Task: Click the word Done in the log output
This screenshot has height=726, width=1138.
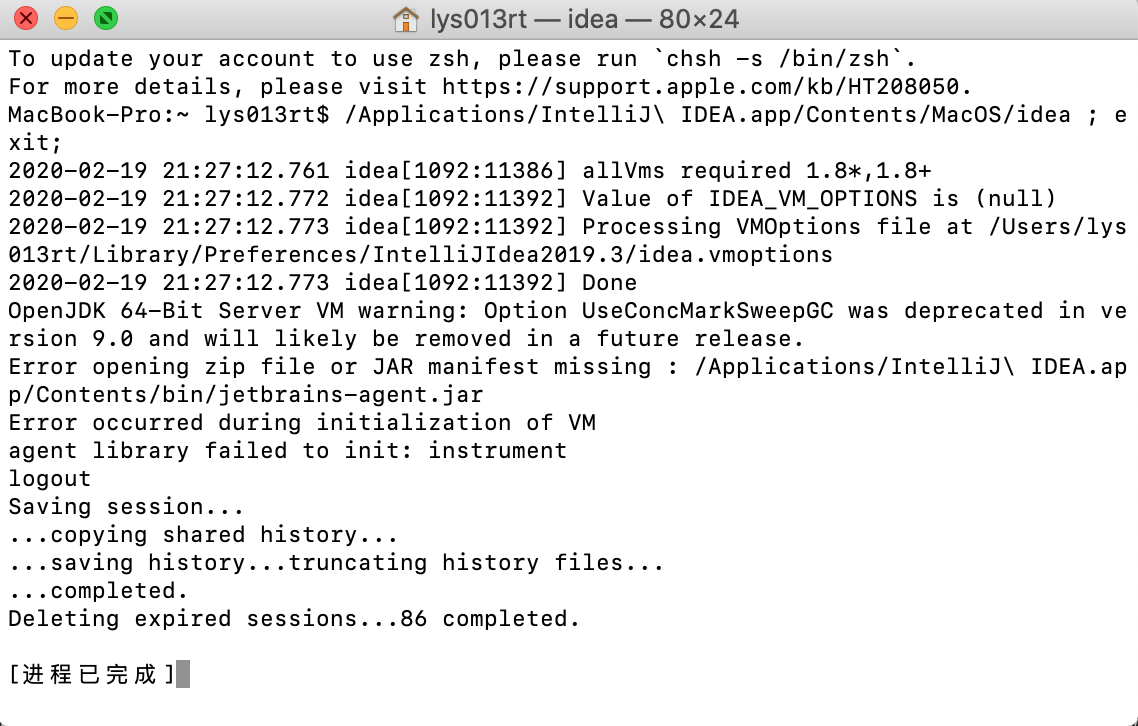Action: coord(610,283)
